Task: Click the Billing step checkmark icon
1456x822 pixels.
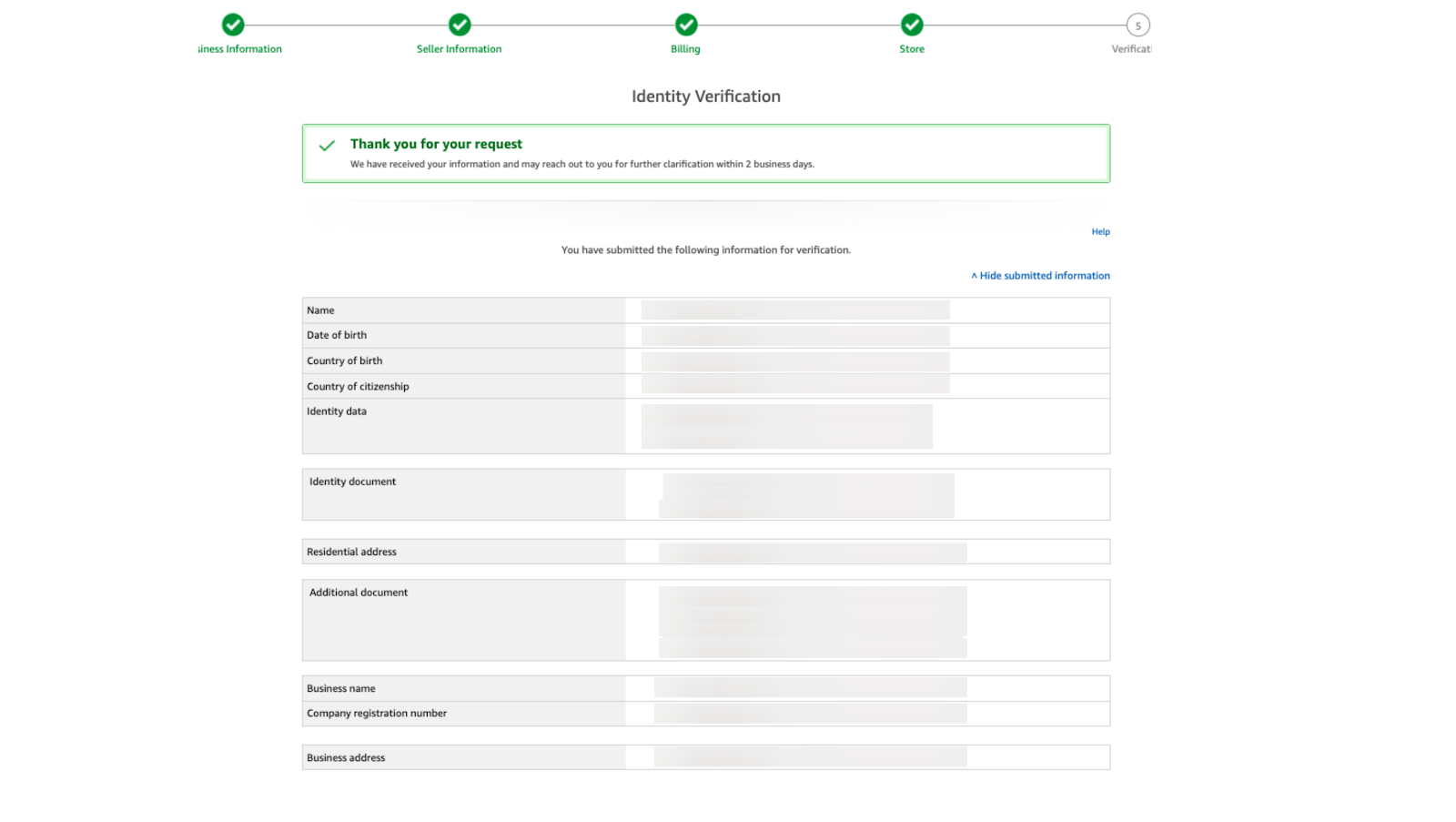Action: (686, 25)
